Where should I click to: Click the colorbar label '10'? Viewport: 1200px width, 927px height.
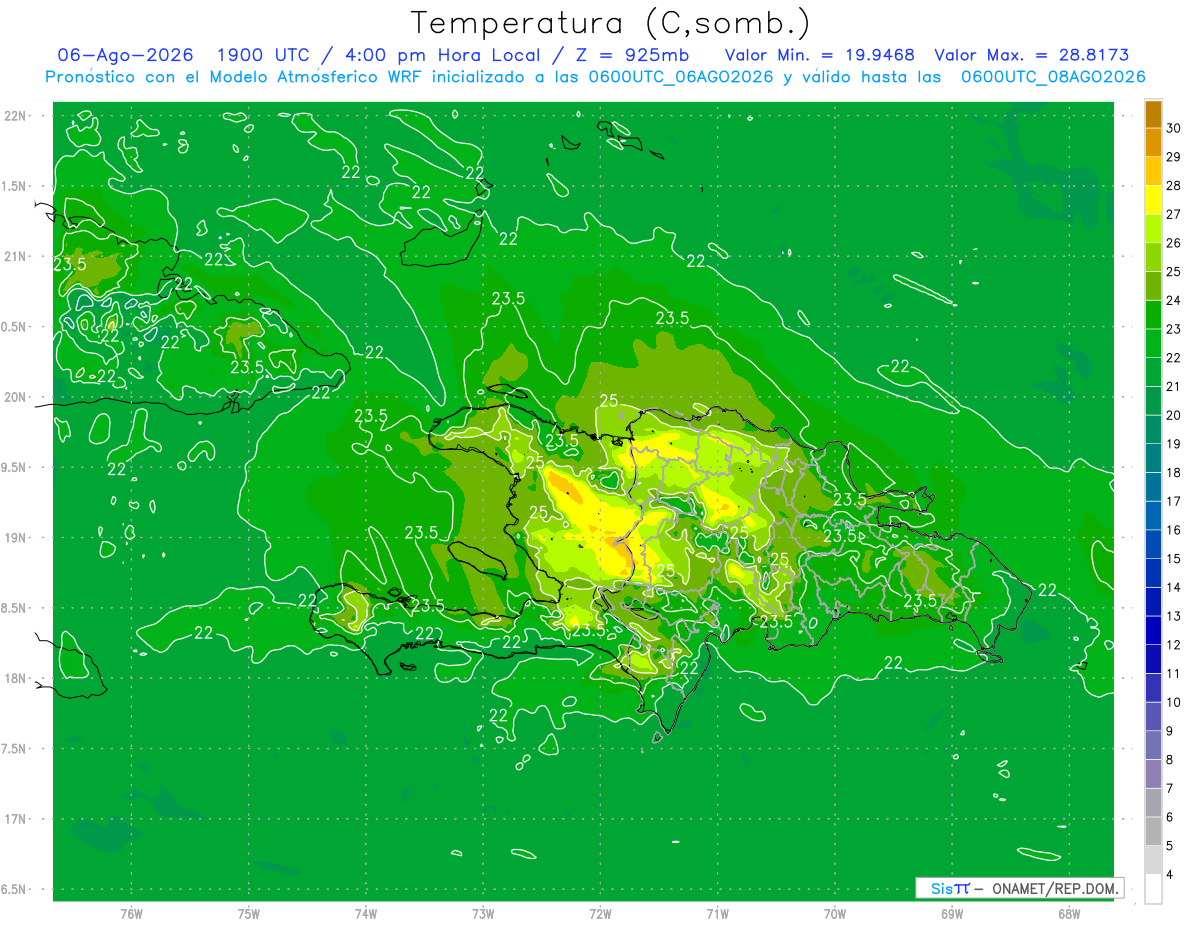(1173, 702)
